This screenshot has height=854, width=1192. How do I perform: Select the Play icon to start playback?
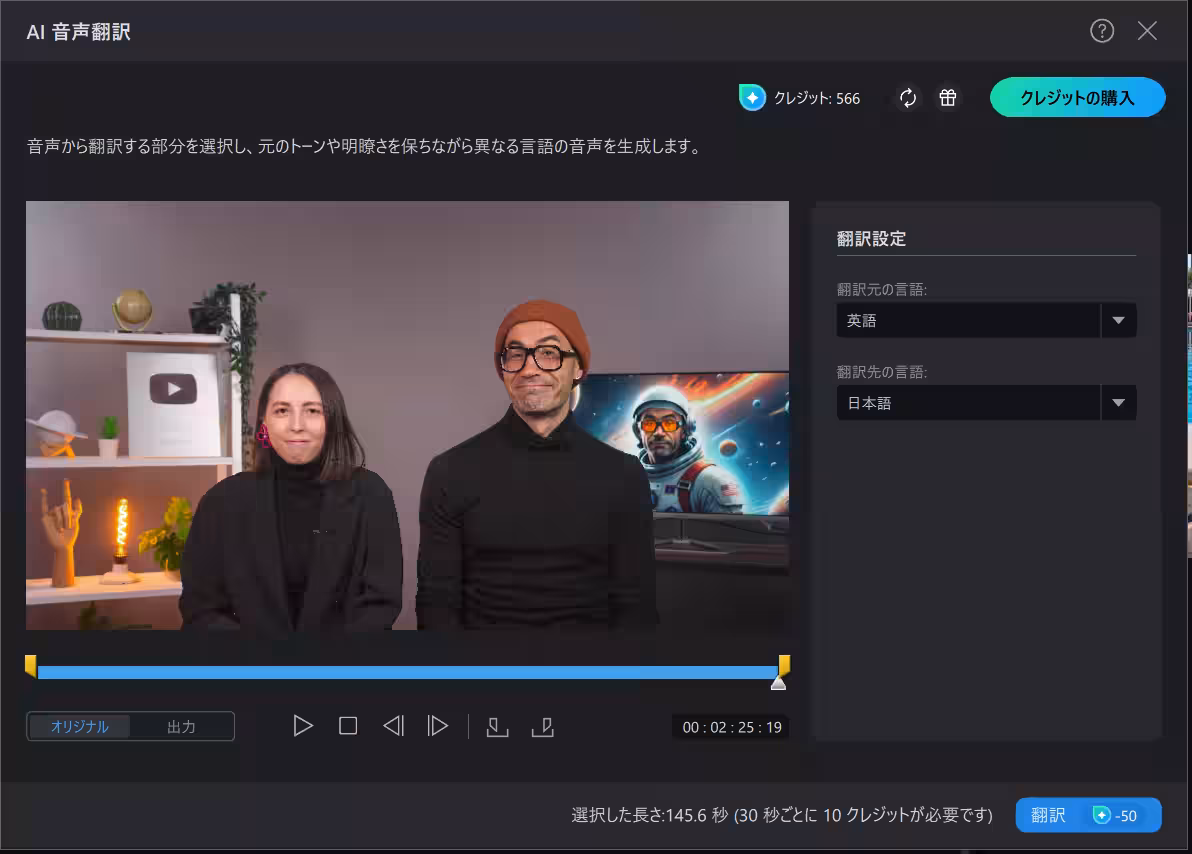tap(303, 726)
